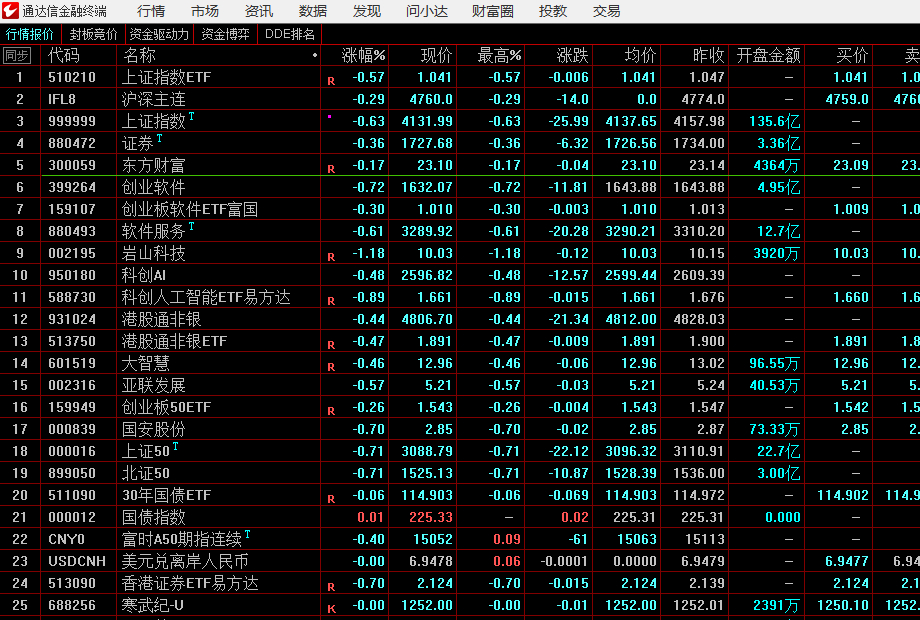
Task: Click the 通达信 red logo icon
Action: (x=10, y=11)
